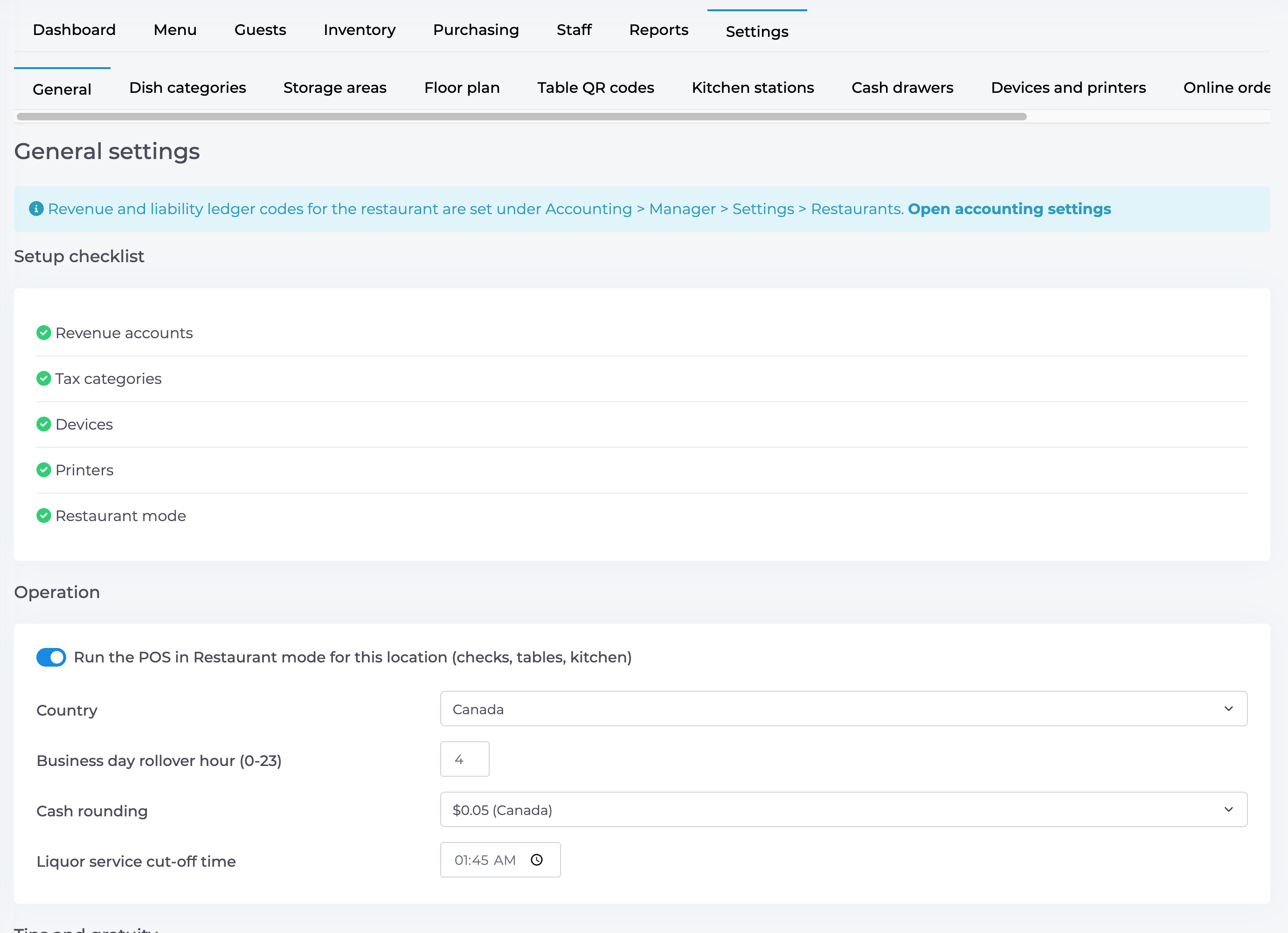Switch to Storage areas sub-tab
The width and height of the screenshot is (1288, 933).
[335, 88]
